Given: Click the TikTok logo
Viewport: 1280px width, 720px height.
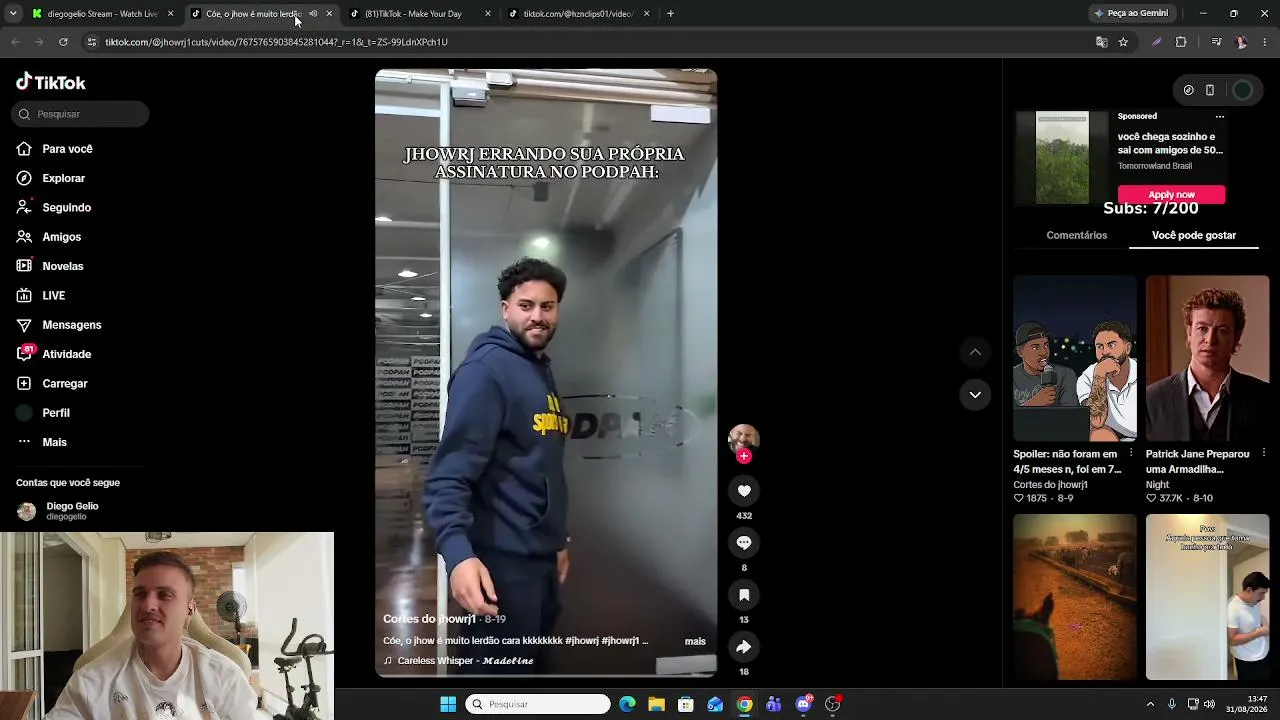Looking at the screenshot, I should click(51, 82).
